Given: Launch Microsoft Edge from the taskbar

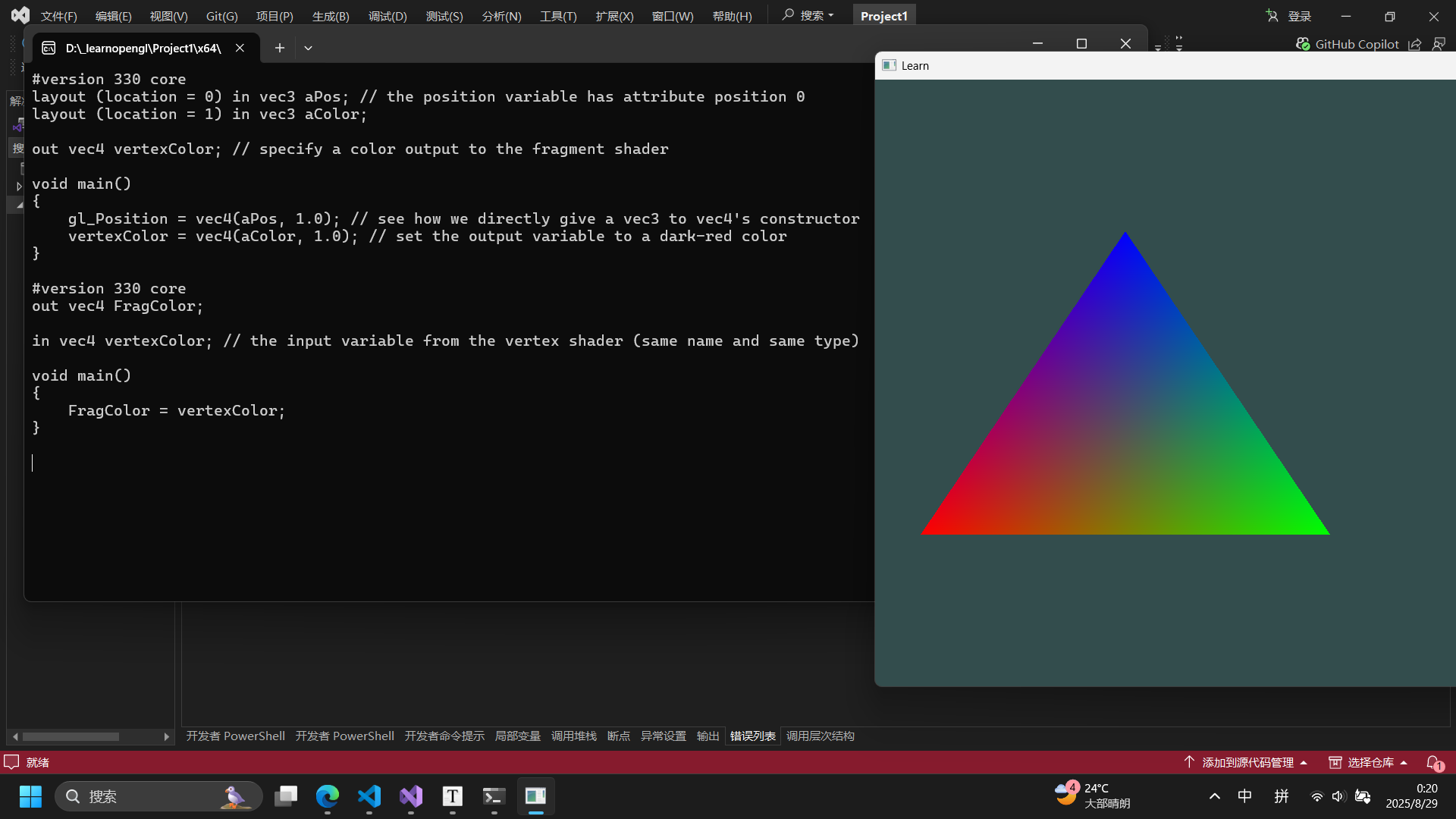Looking at the screenshot, I should click(x=328, y=796).
